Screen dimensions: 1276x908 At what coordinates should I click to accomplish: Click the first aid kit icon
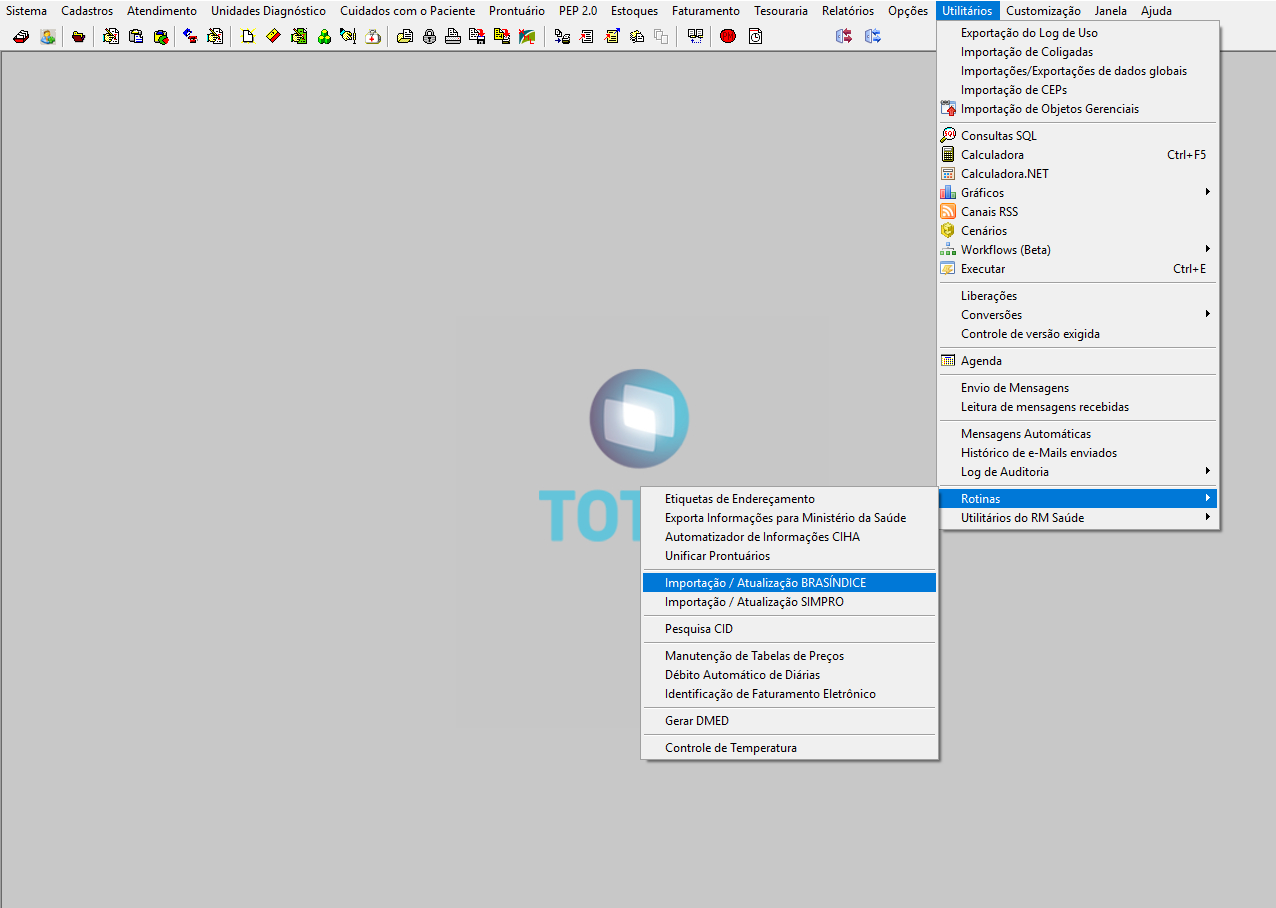pos(373,37)
